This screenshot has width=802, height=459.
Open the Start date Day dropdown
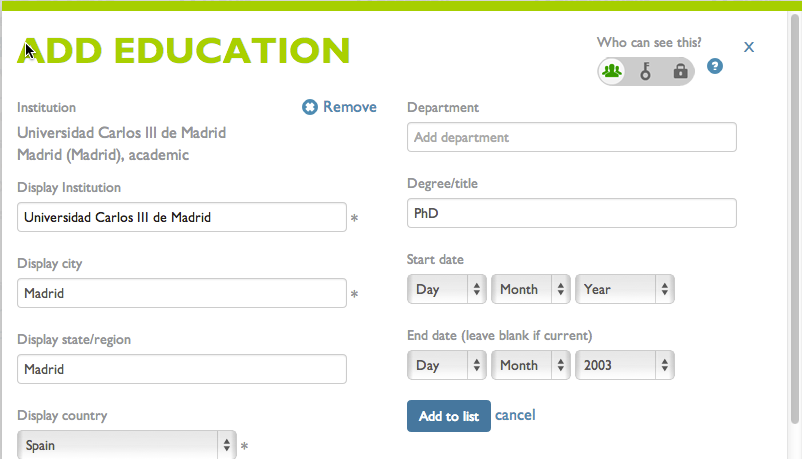[x=447, y=289]
